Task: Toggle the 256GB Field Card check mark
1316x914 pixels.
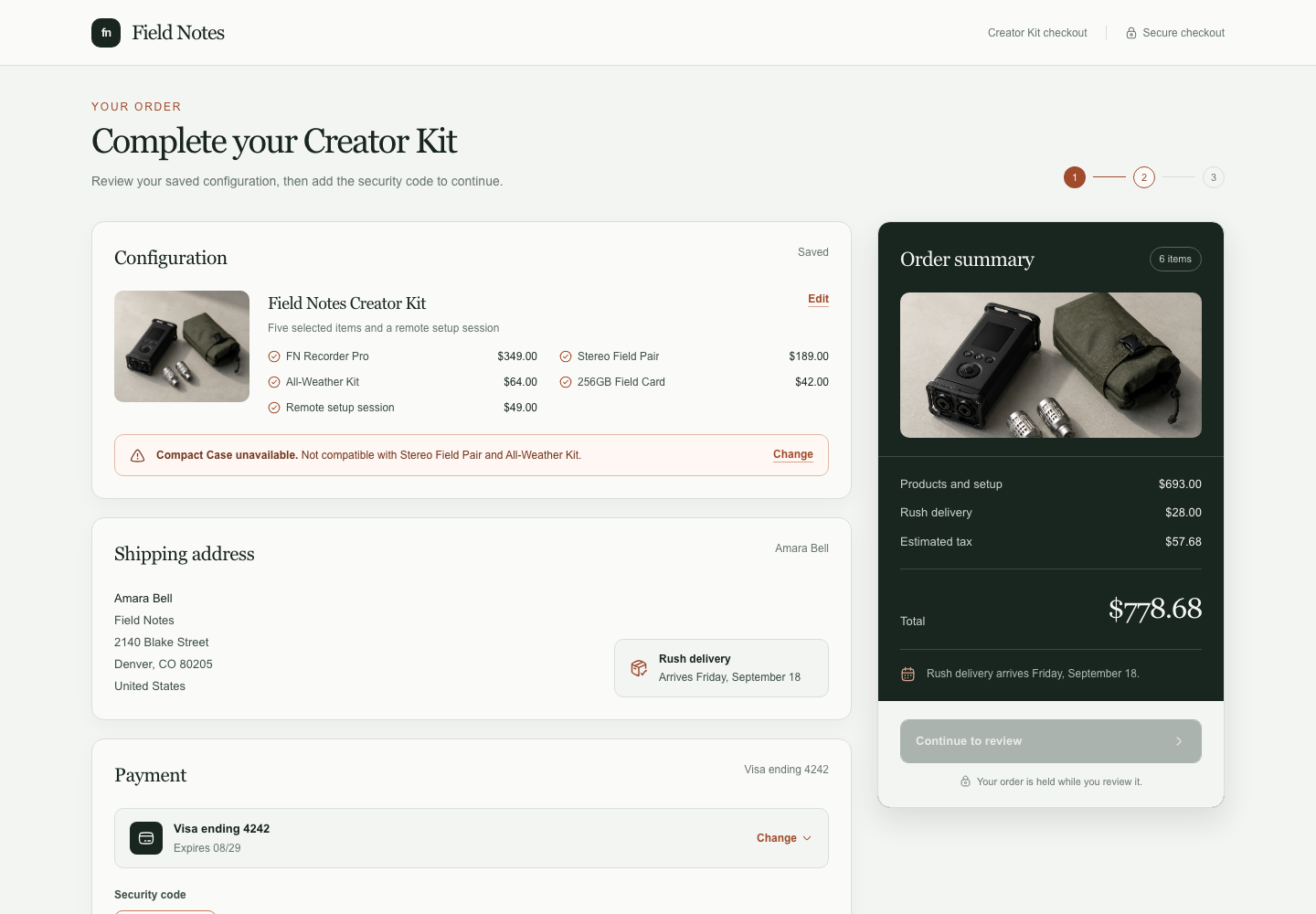Action: (x=566, y=382)
